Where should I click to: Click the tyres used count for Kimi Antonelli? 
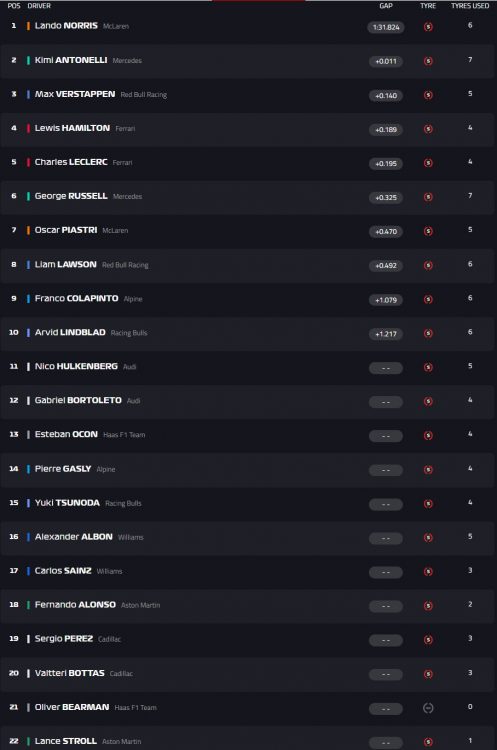(x=470, y=60)
